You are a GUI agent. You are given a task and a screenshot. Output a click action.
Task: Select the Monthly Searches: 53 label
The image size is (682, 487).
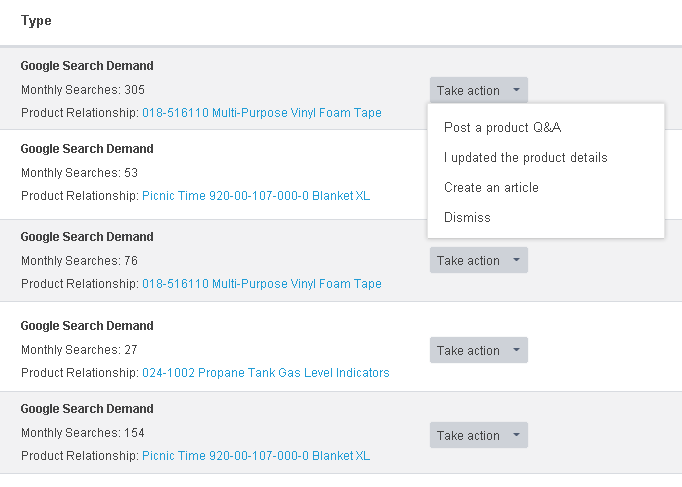coord(79,173)
